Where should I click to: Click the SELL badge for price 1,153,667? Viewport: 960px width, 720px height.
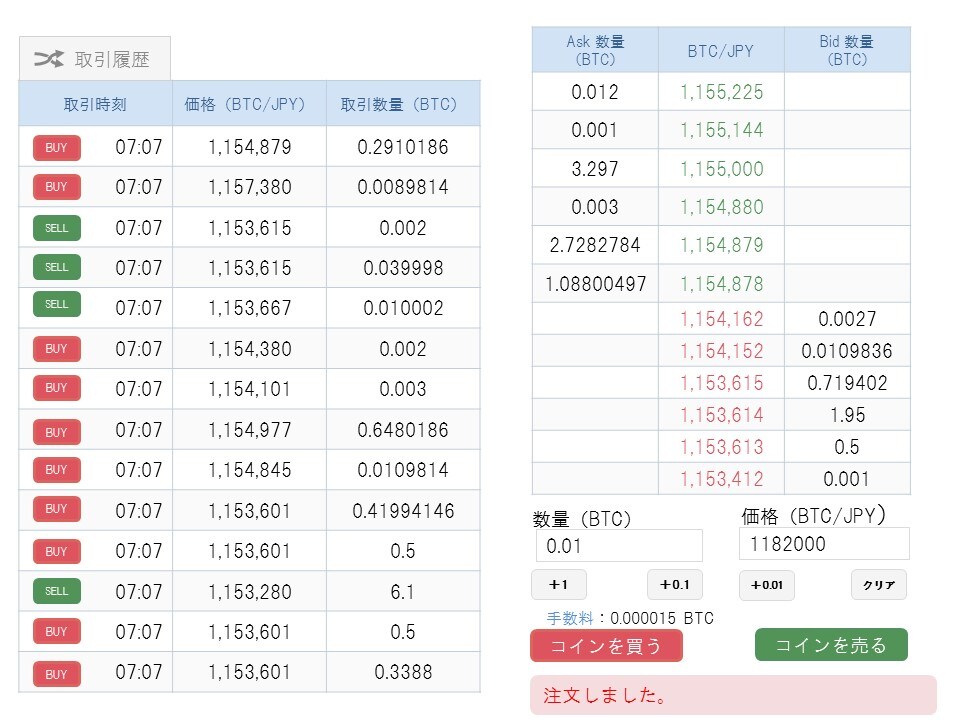pyautogui.click(x=57, y=305)
